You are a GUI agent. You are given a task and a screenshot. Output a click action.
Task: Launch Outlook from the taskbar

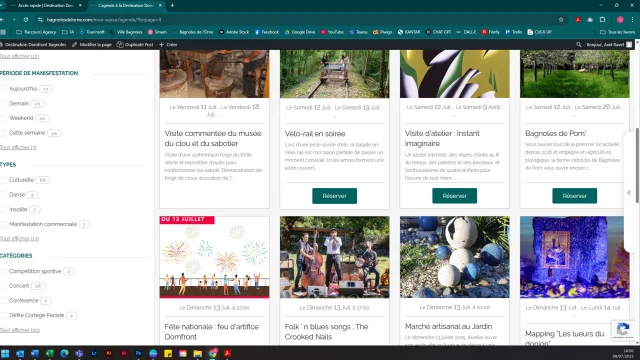coord(20,353)
